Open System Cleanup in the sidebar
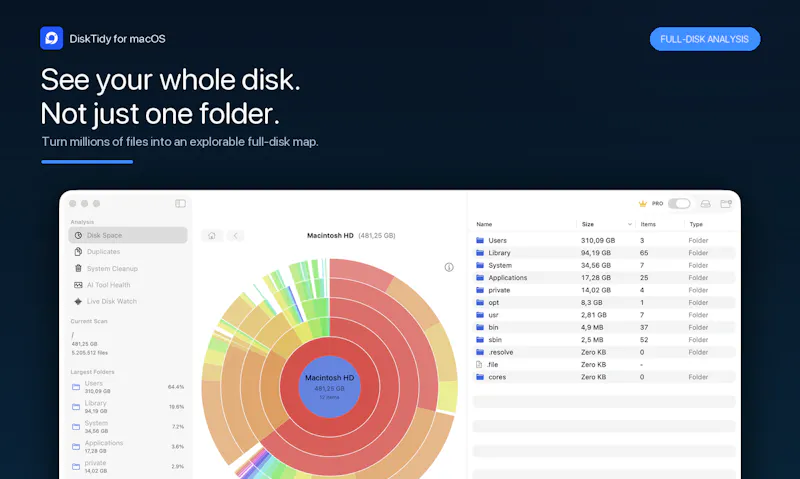Viewport: 800px width, 479px height. 128,268
